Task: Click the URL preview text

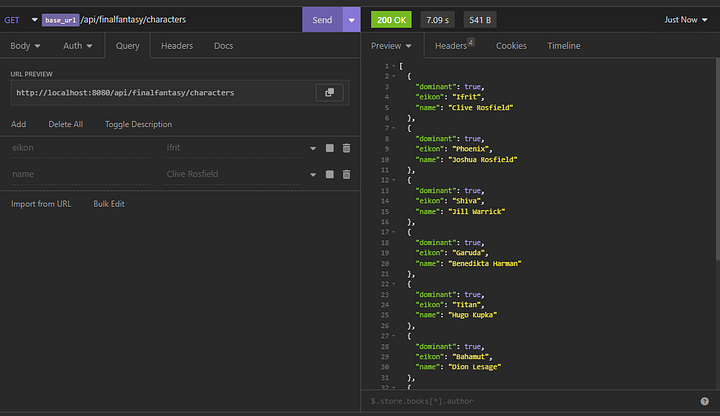Action: point(125,93)
